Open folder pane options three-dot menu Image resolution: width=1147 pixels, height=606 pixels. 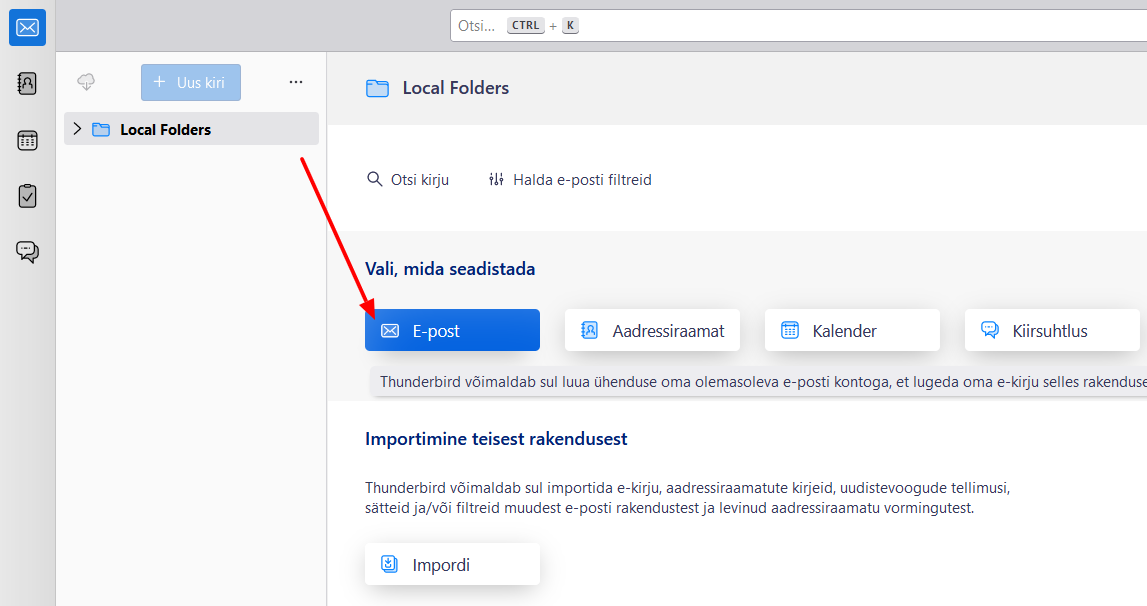click(295, 82)
